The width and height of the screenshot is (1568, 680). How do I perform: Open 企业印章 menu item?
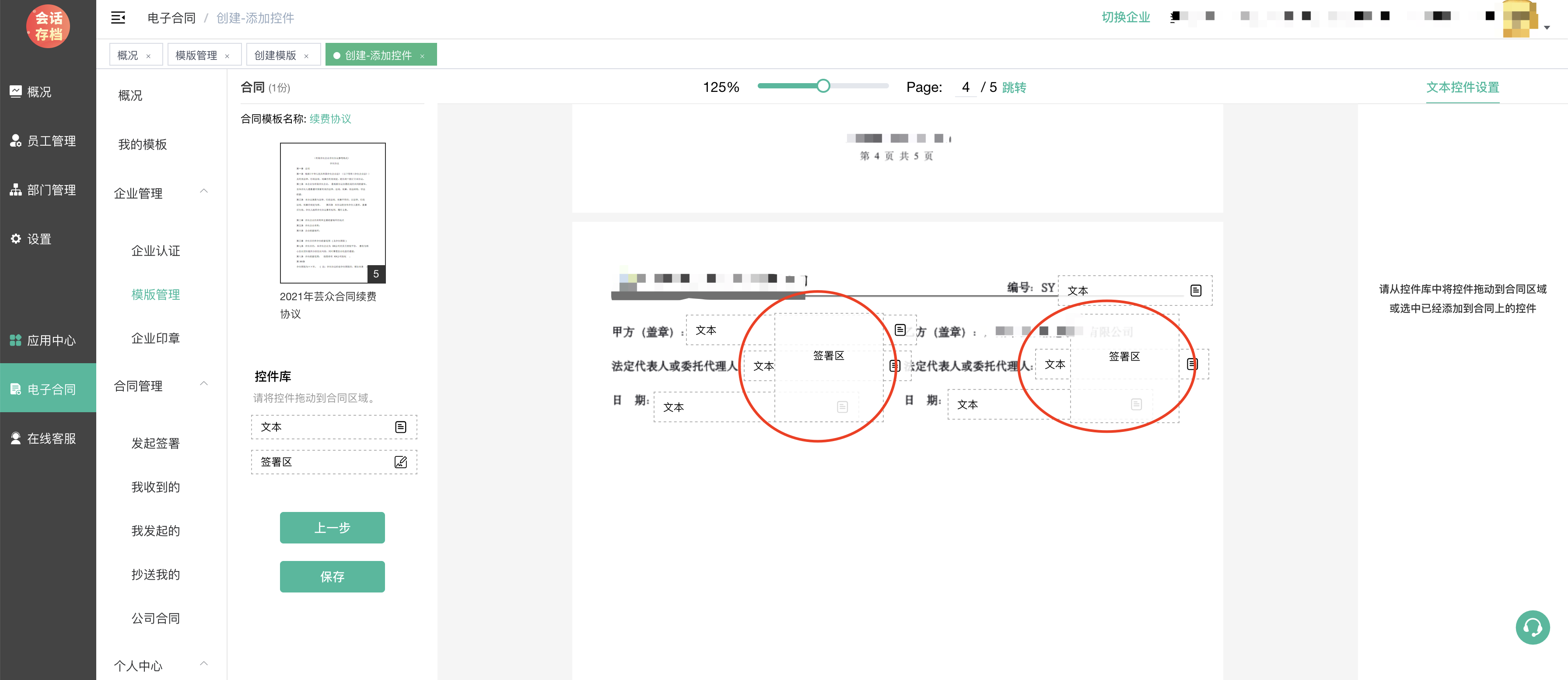coord(156,339)
